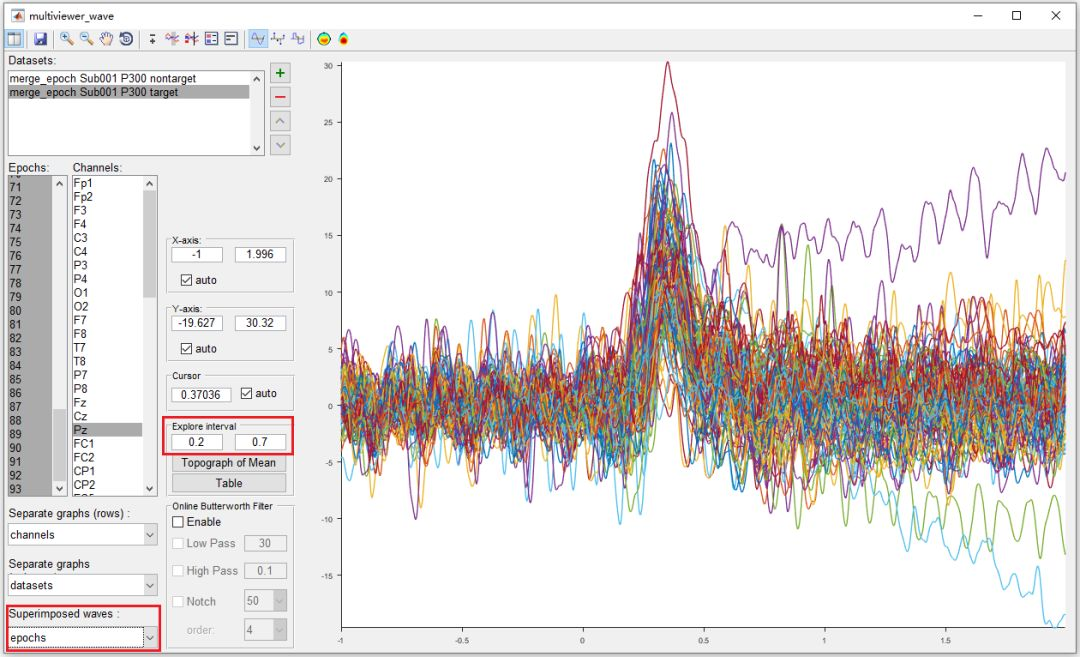Toggle Cursor auto checkbox

[247, 393]
